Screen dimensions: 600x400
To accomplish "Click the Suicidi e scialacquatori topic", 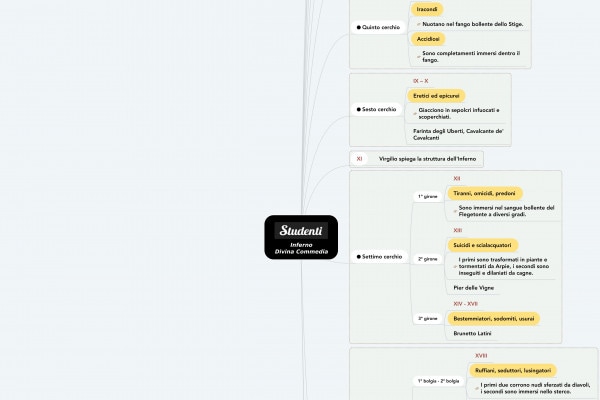I will coord(482,244).
